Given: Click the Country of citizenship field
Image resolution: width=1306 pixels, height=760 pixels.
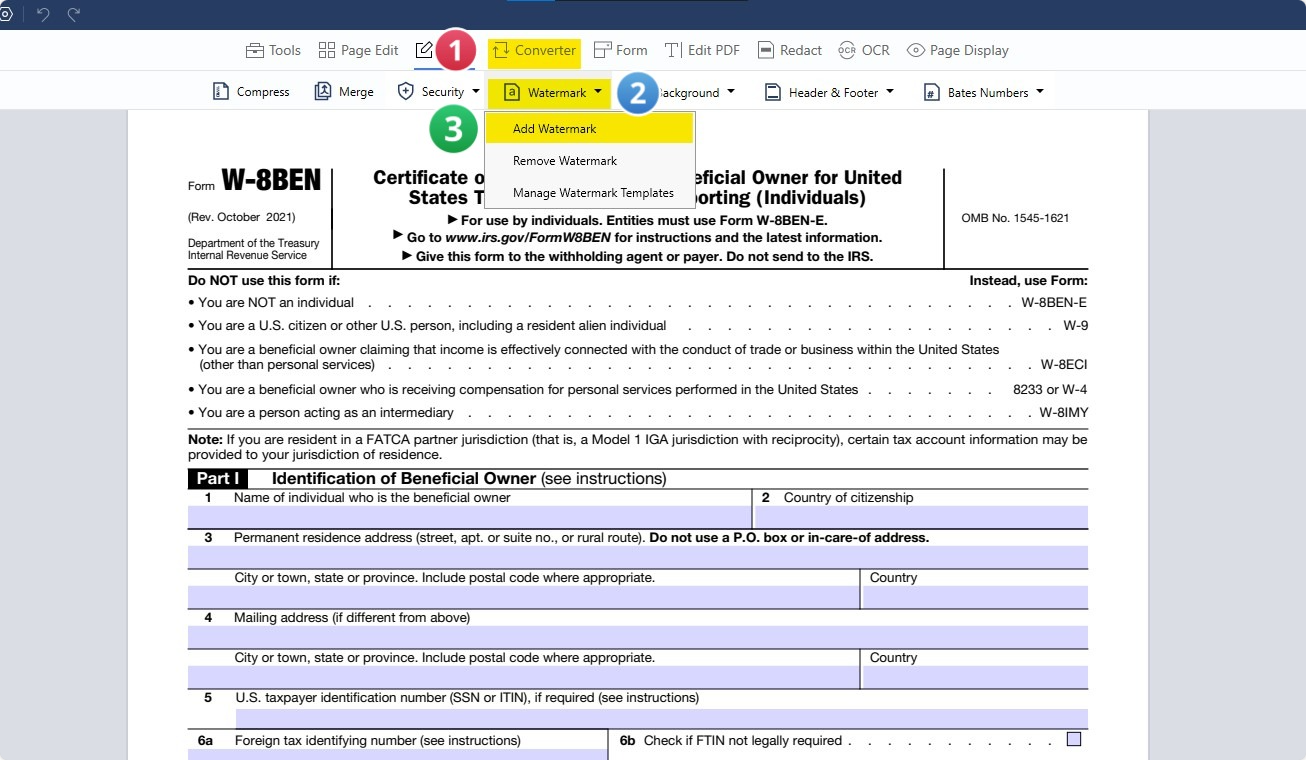Looking at the screenshot, I should [x=921, y=517].
